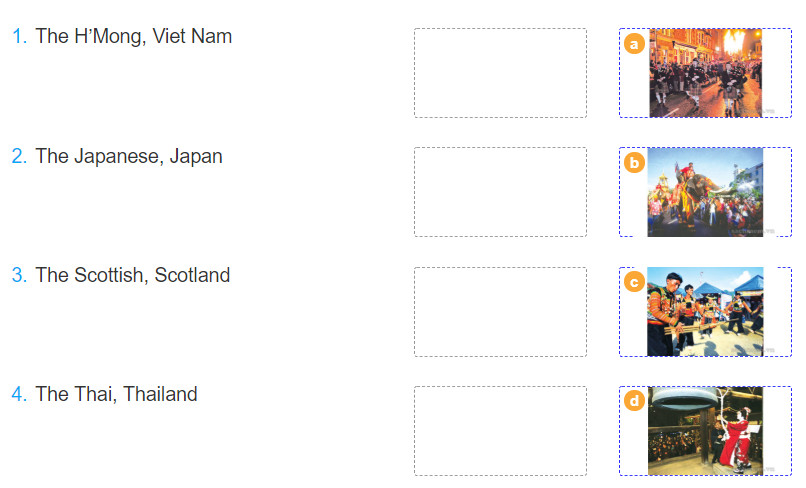806x488 pixels.
Task: Select the H'Mong panpipe dancers photo
Action: tap(705, 312)
